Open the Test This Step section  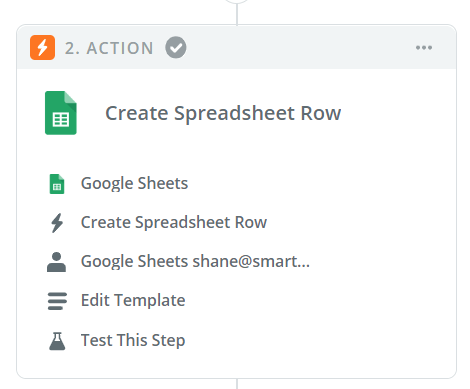133,340
